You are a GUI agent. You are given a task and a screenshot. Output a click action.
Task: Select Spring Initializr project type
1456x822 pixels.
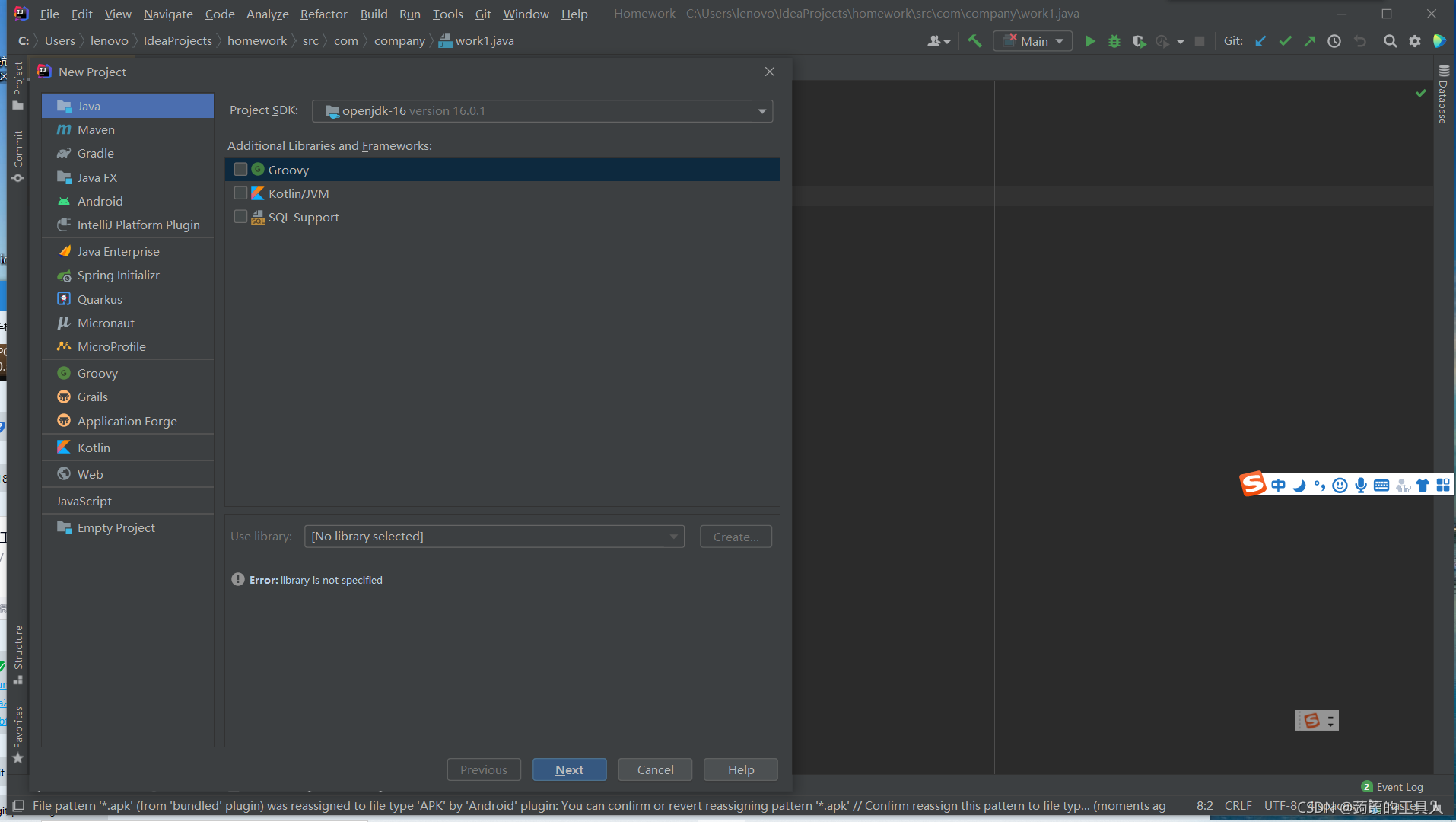pos(128,275)
